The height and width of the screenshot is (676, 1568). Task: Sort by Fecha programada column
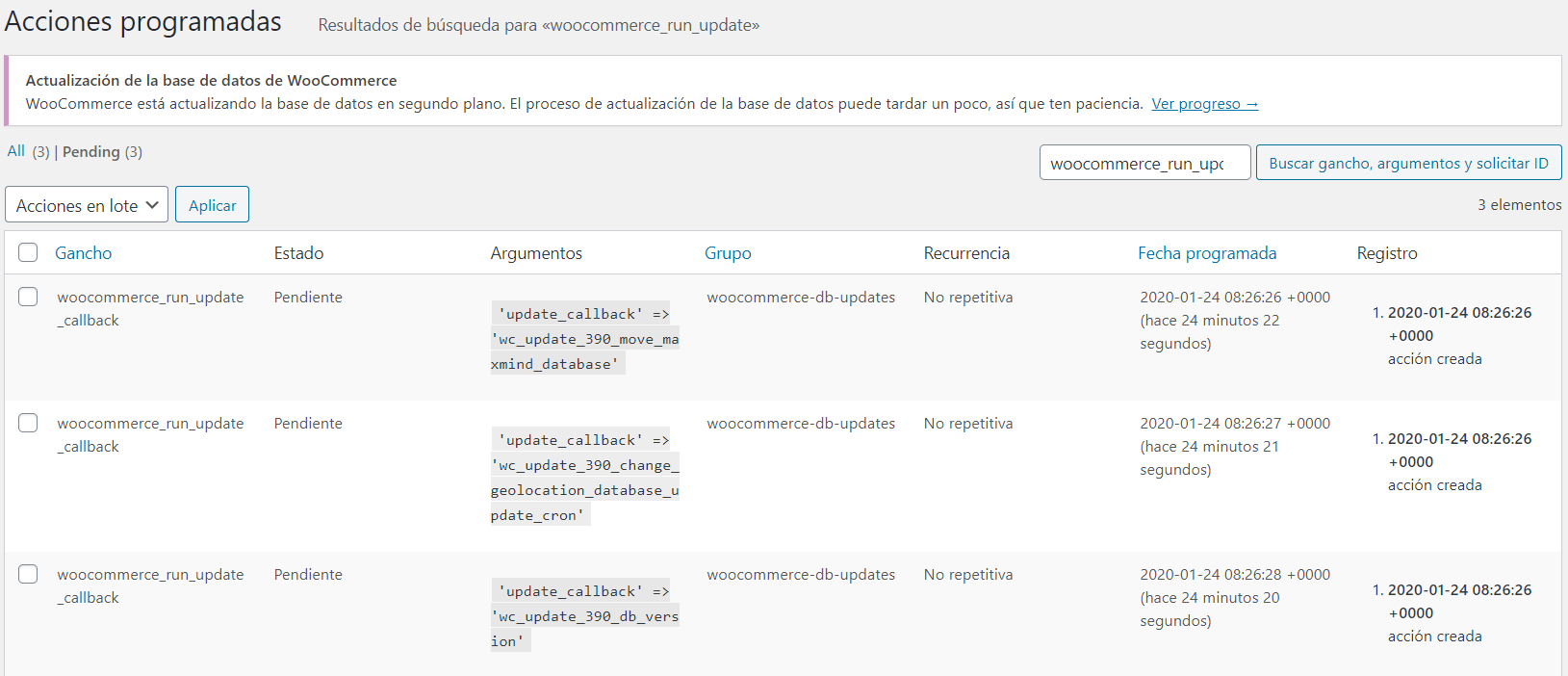[1207, 253]
